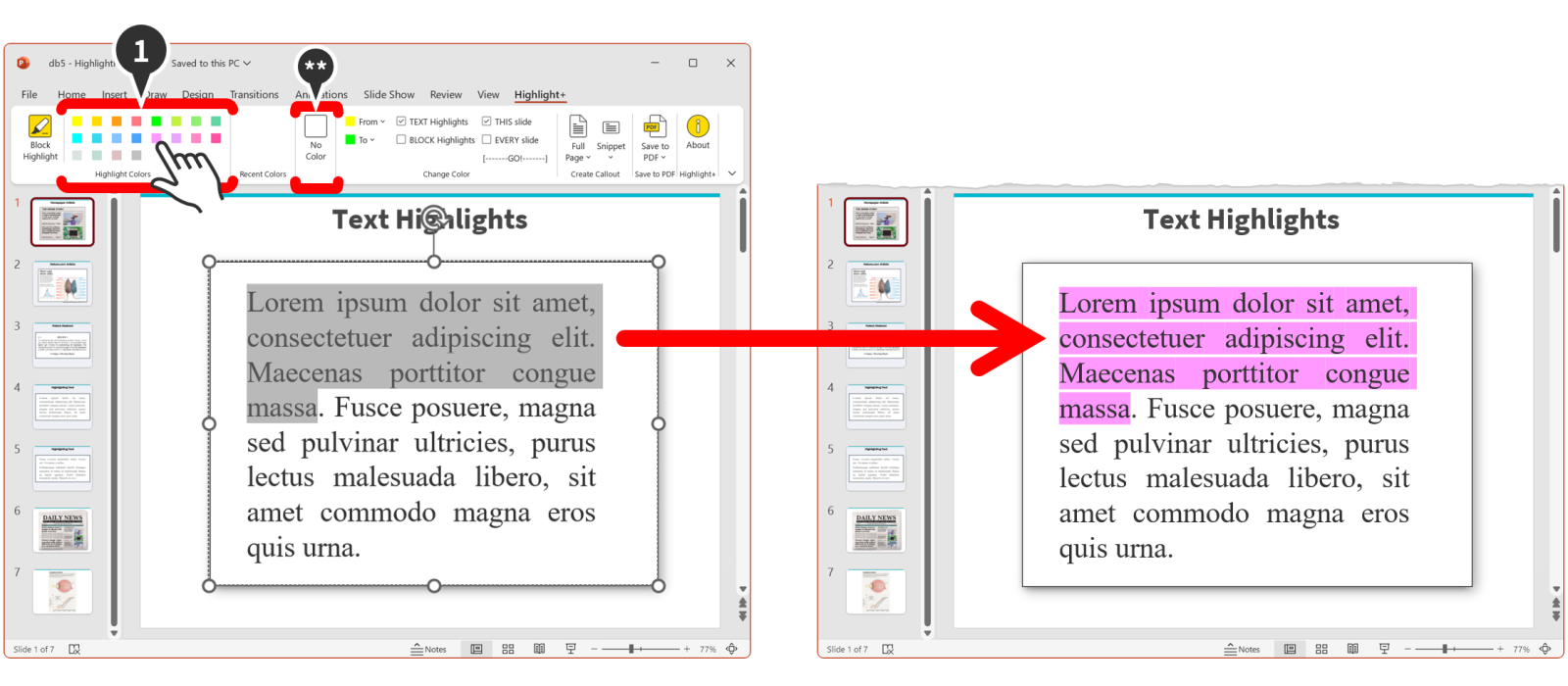This screenshot has width=1568, height=686.
Task: Pick the bright green highlight swatch
Action: click(x=156, y=122)
